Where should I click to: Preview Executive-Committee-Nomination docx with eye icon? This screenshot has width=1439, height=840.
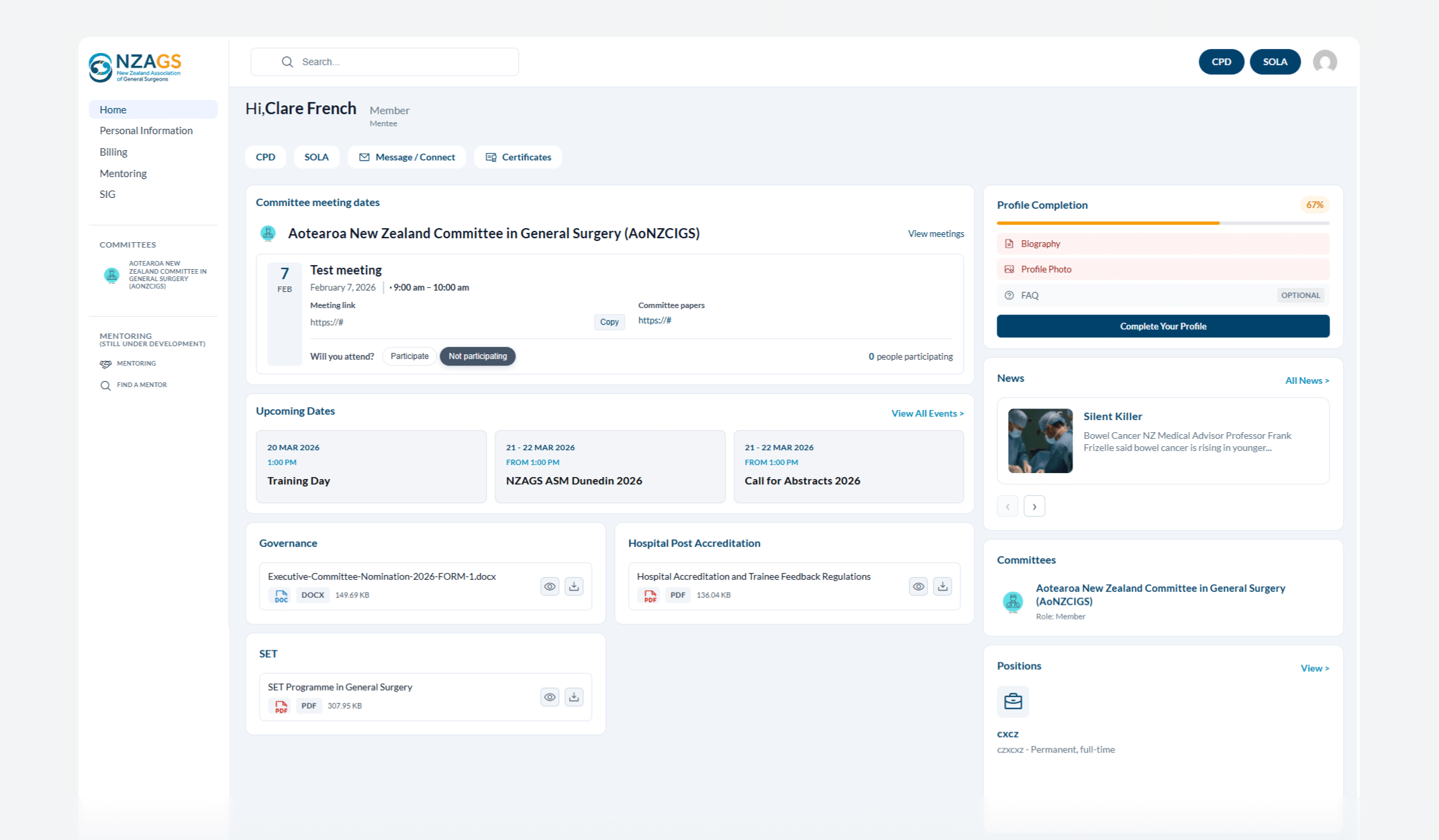tap(550, 586)
